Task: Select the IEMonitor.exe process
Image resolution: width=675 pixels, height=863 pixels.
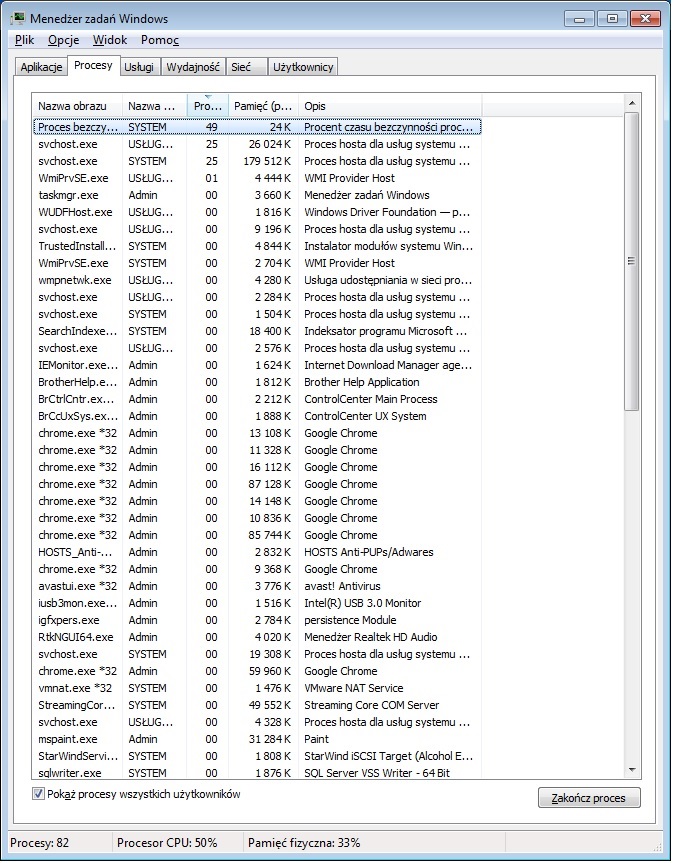Action: (257, 365)
